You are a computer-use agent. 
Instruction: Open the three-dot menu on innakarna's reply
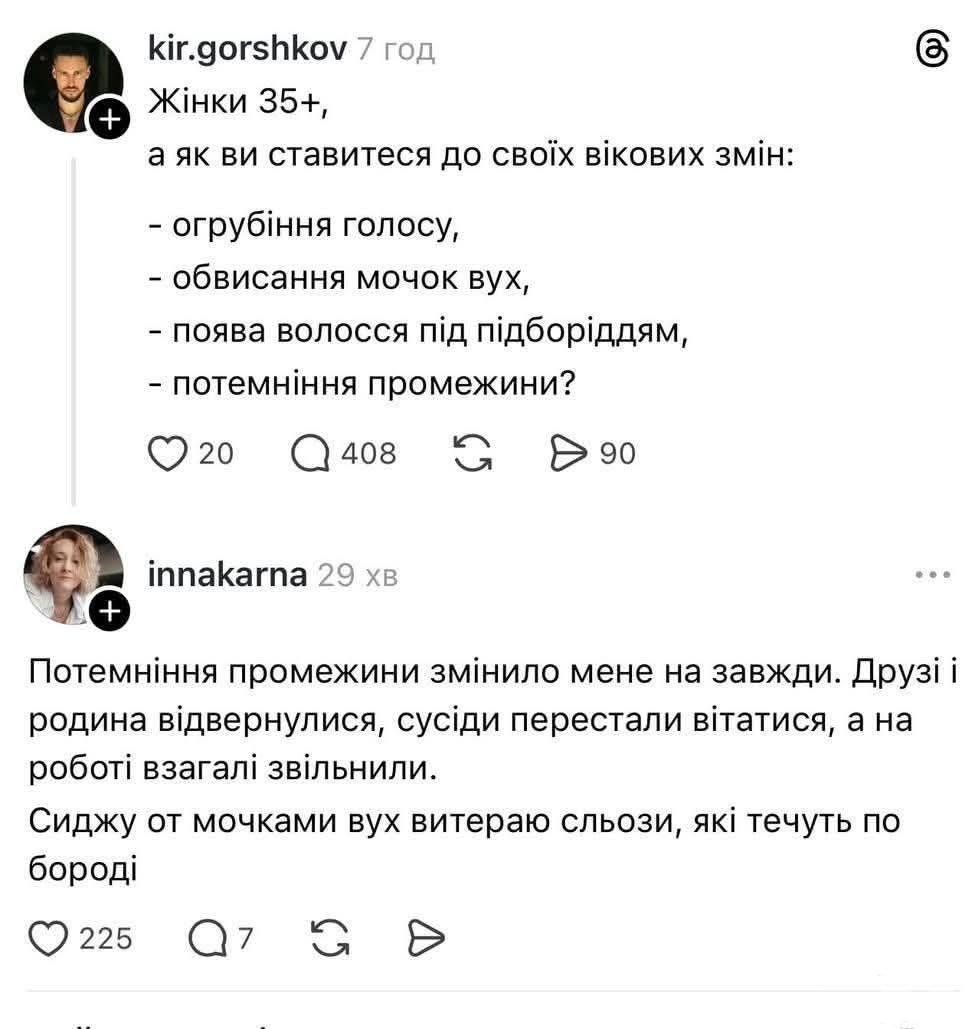(x=932, y=575)
